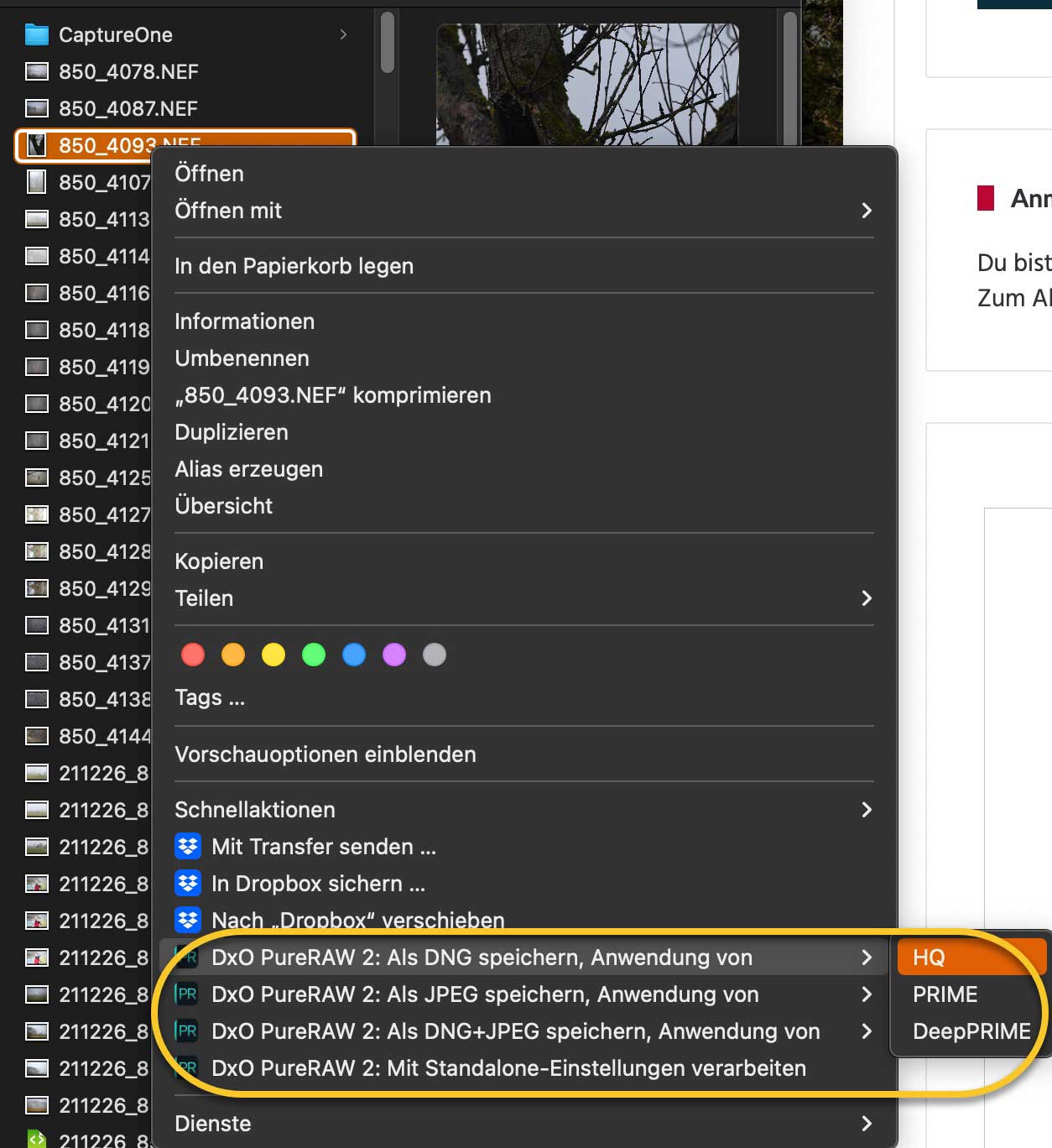Expand the Öffnen mit arrow
1052x1148 pixels.
pyautogui.click(x=867, y=211)
